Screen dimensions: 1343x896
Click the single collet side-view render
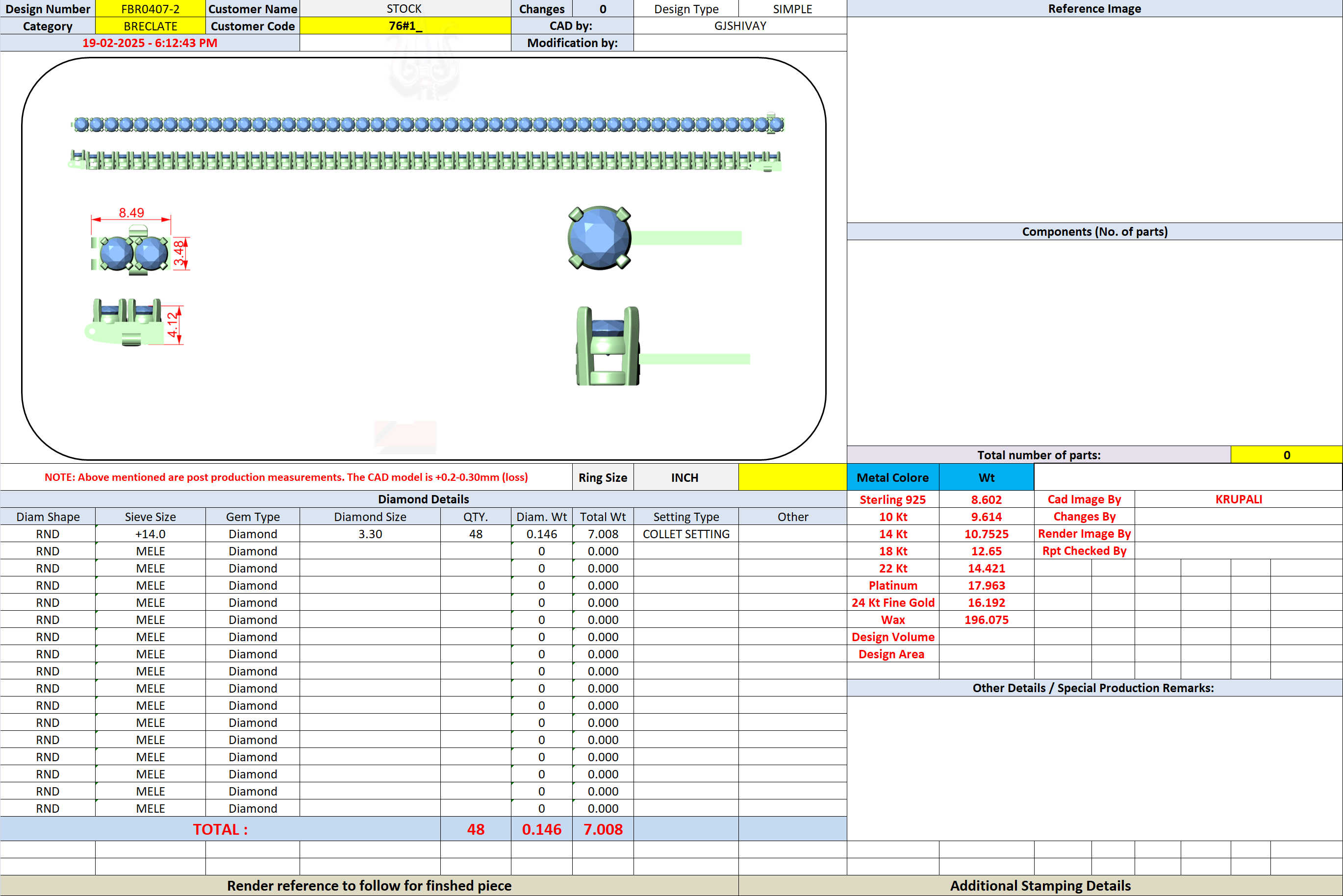tap(663, 346)
